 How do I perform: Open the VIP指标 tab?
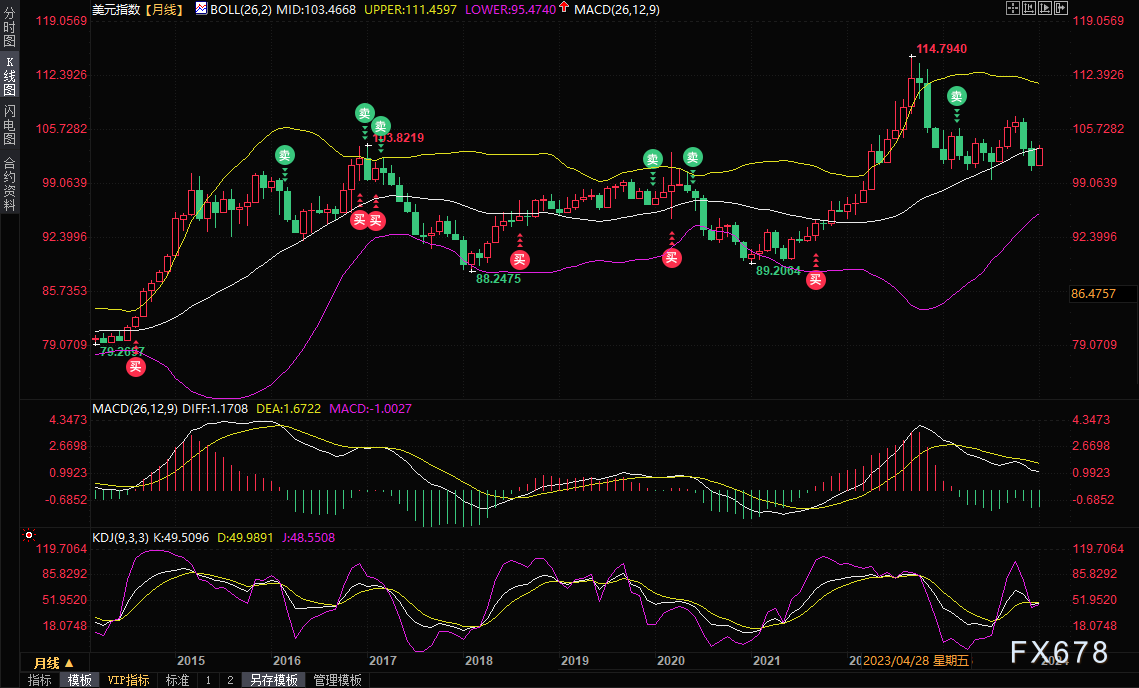pyautogui.click(x=128, y=680)
